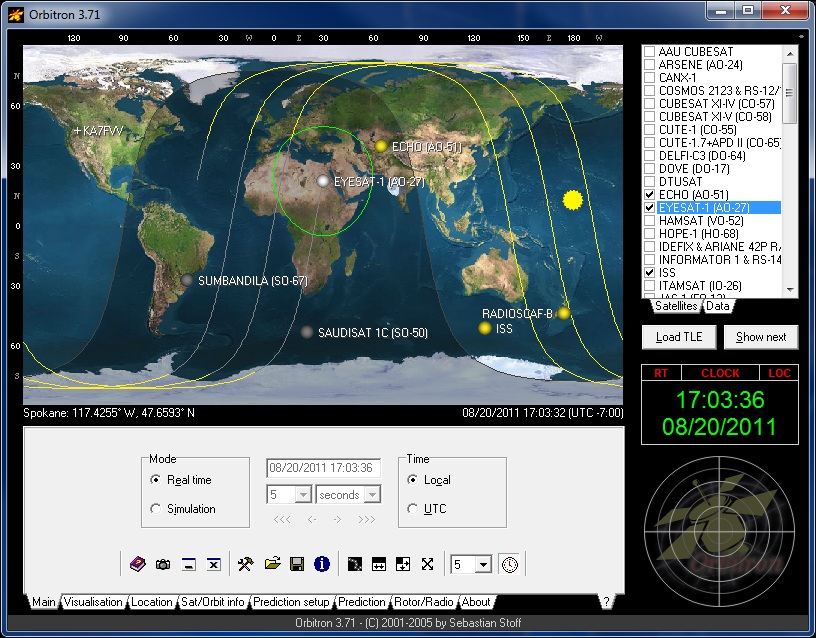Toggle fullscreen with the crossed-arrows icon
Viewport: 816px width, 638px height.
coord(427,564)
